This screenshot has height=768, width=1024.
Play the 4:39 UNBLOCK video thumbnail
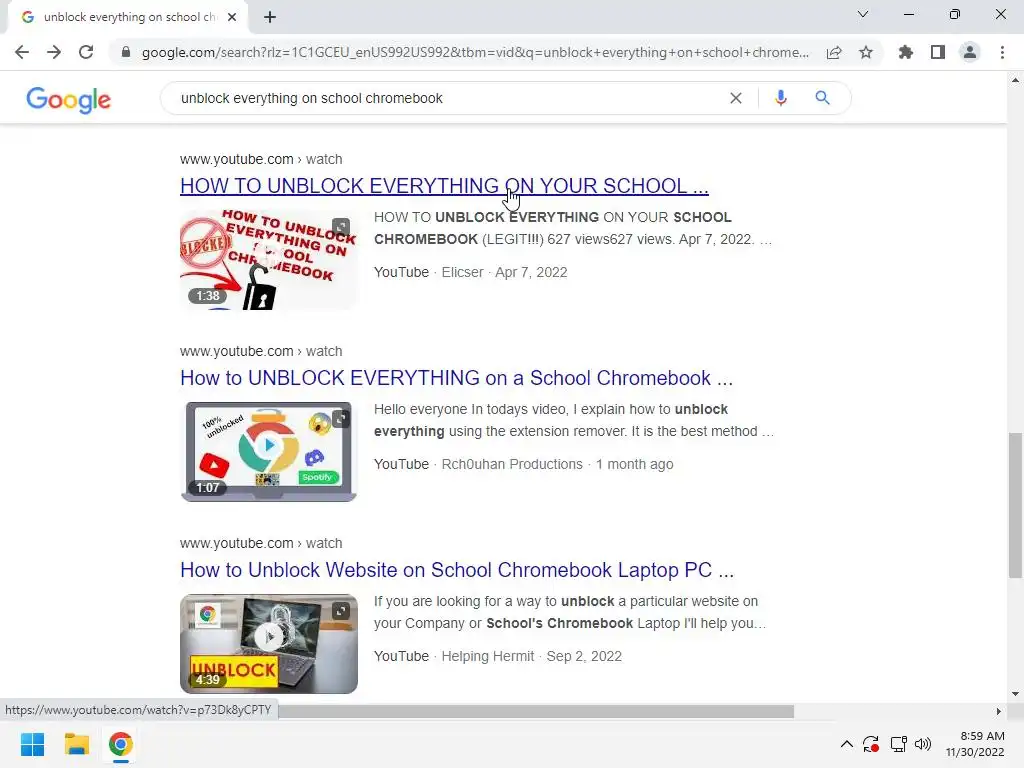[x=268, y=643]
